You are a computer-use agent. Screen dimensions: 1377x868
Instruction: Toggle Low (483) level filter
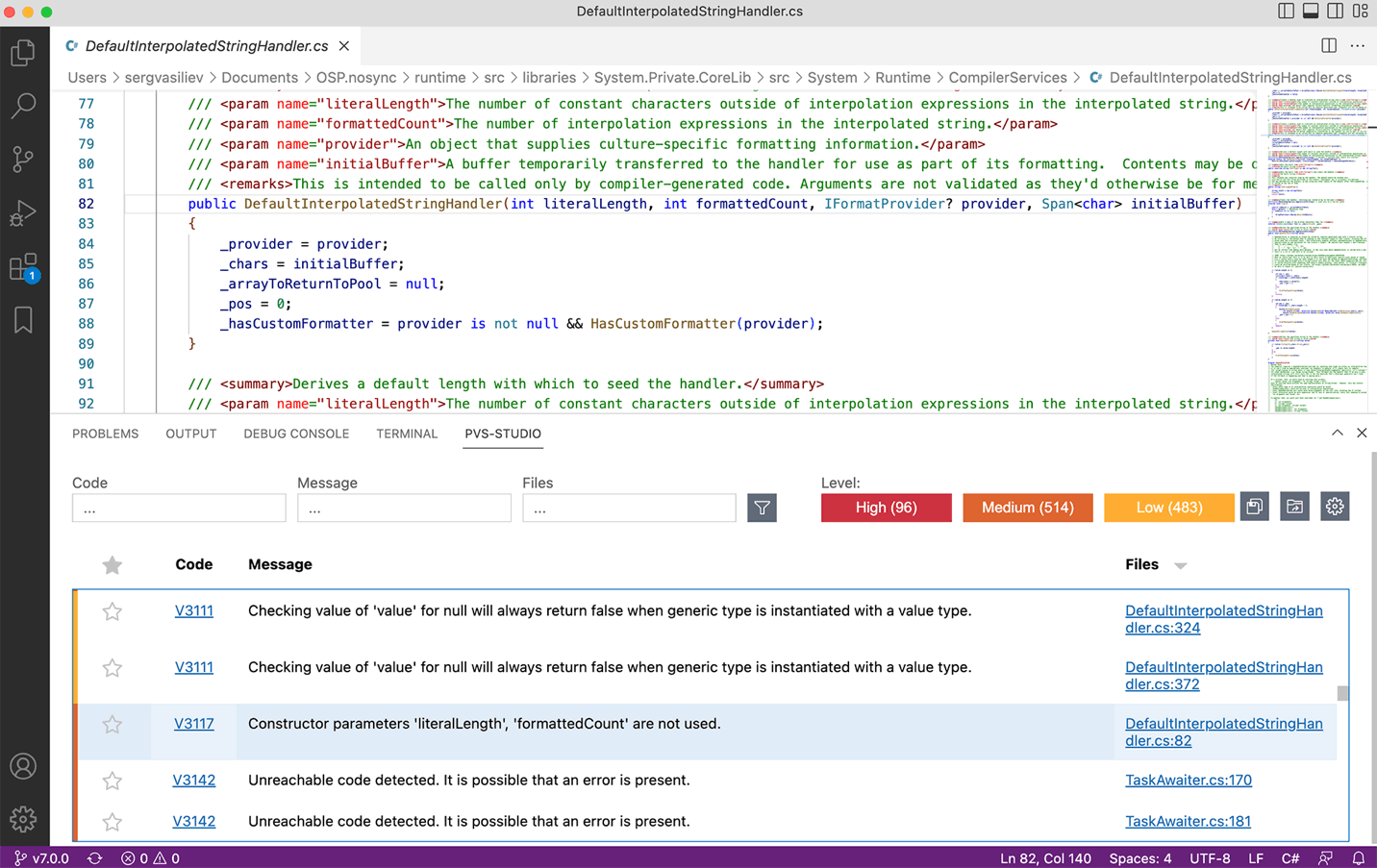click(x=1168, y=508)
